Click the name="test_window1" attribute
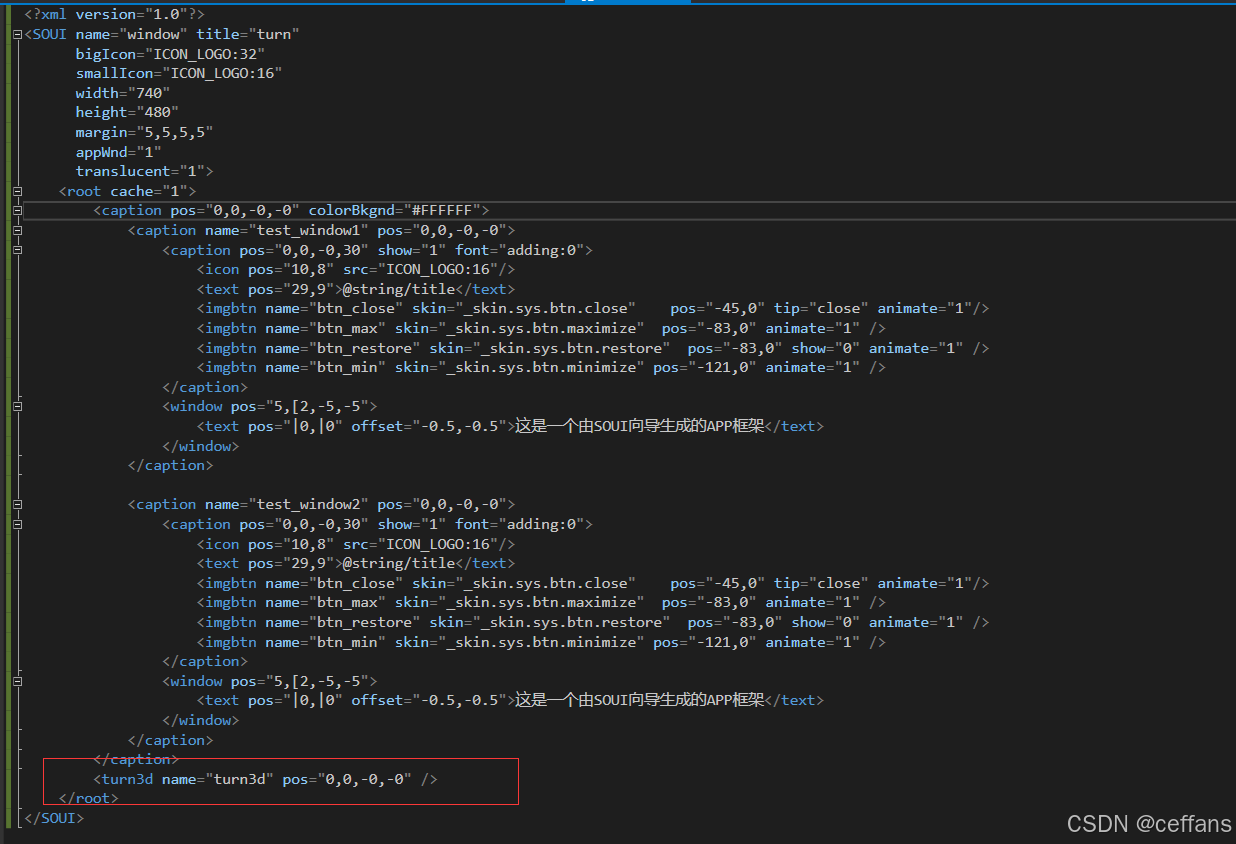Screen dimensions: 1236x844 coord(287,230)
